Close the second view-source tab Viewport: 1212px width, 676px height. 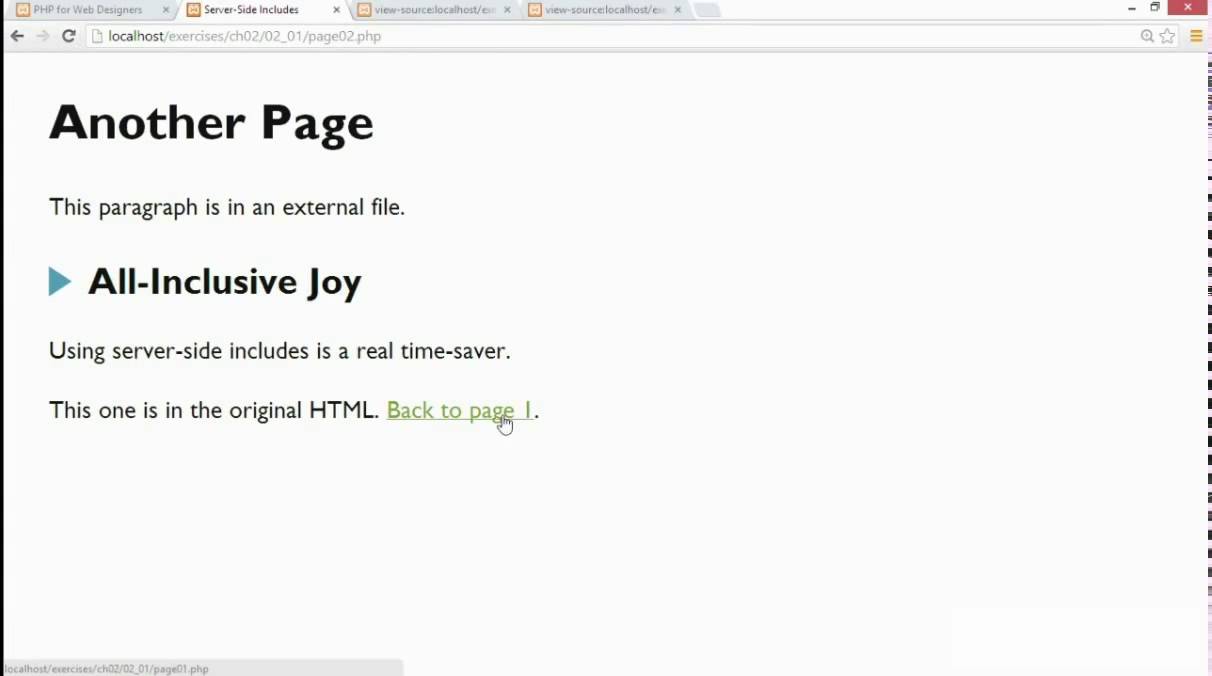[678, 10]
